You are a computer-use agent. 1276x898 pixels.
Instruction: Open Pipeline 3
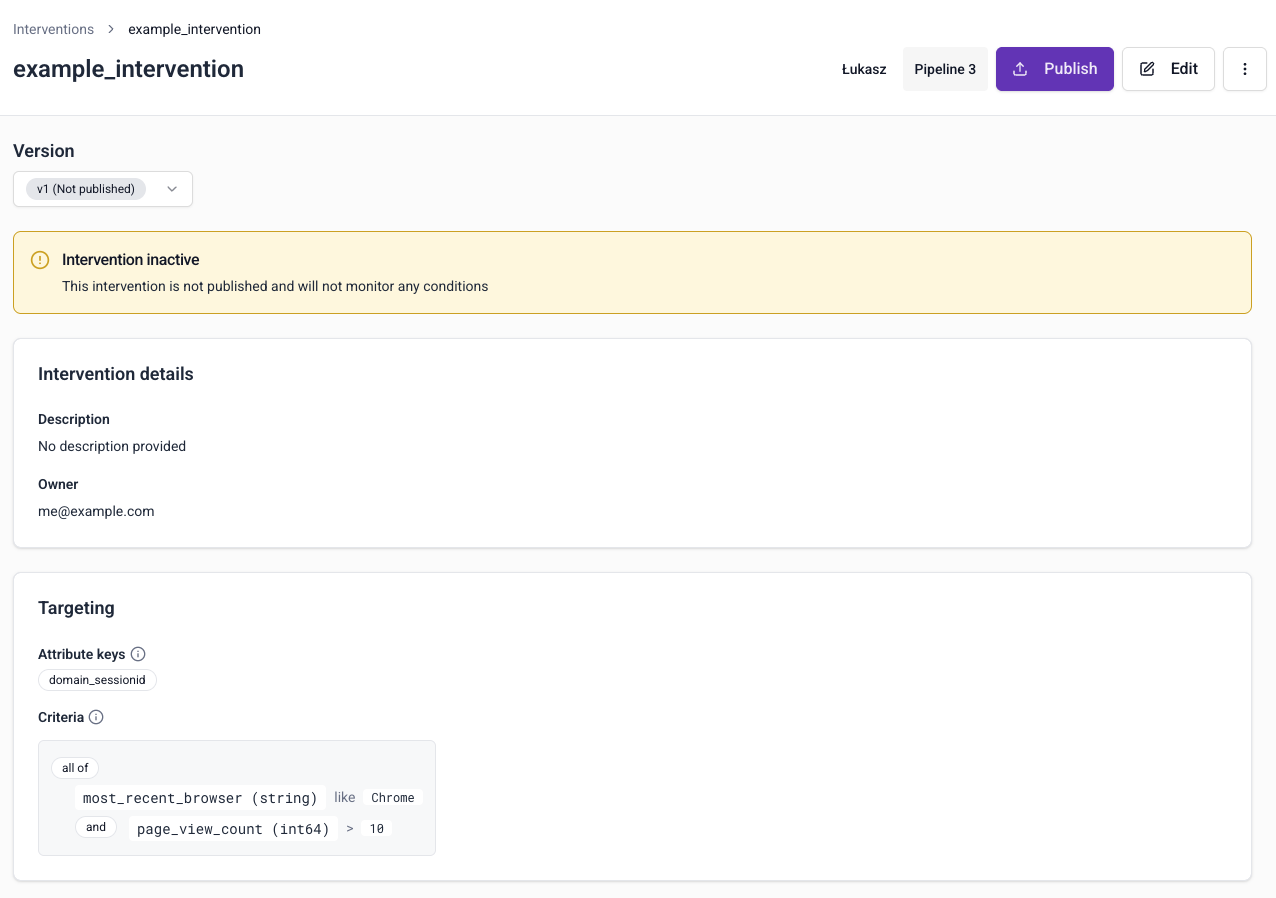944,69
